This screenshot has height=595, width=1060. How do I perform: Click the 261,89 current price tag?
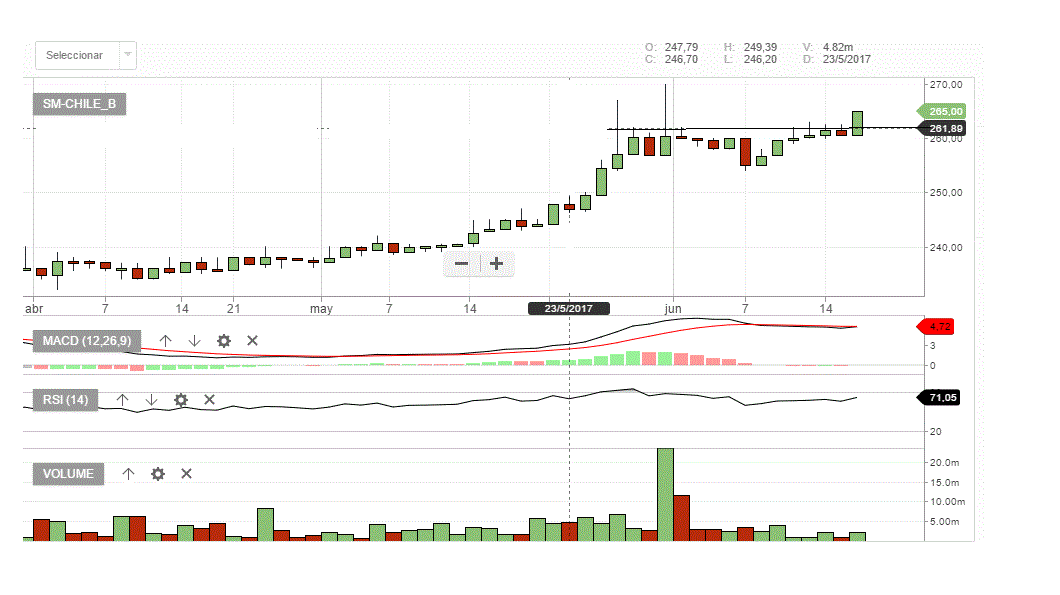pos(940,128)
